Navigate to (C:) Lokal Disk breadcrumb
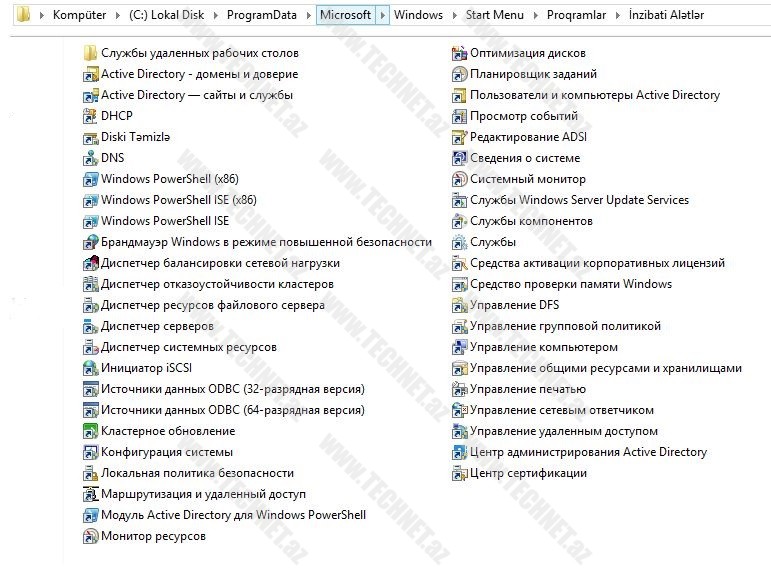This screenshot has width=771, height=569. (x=167, y=15)
